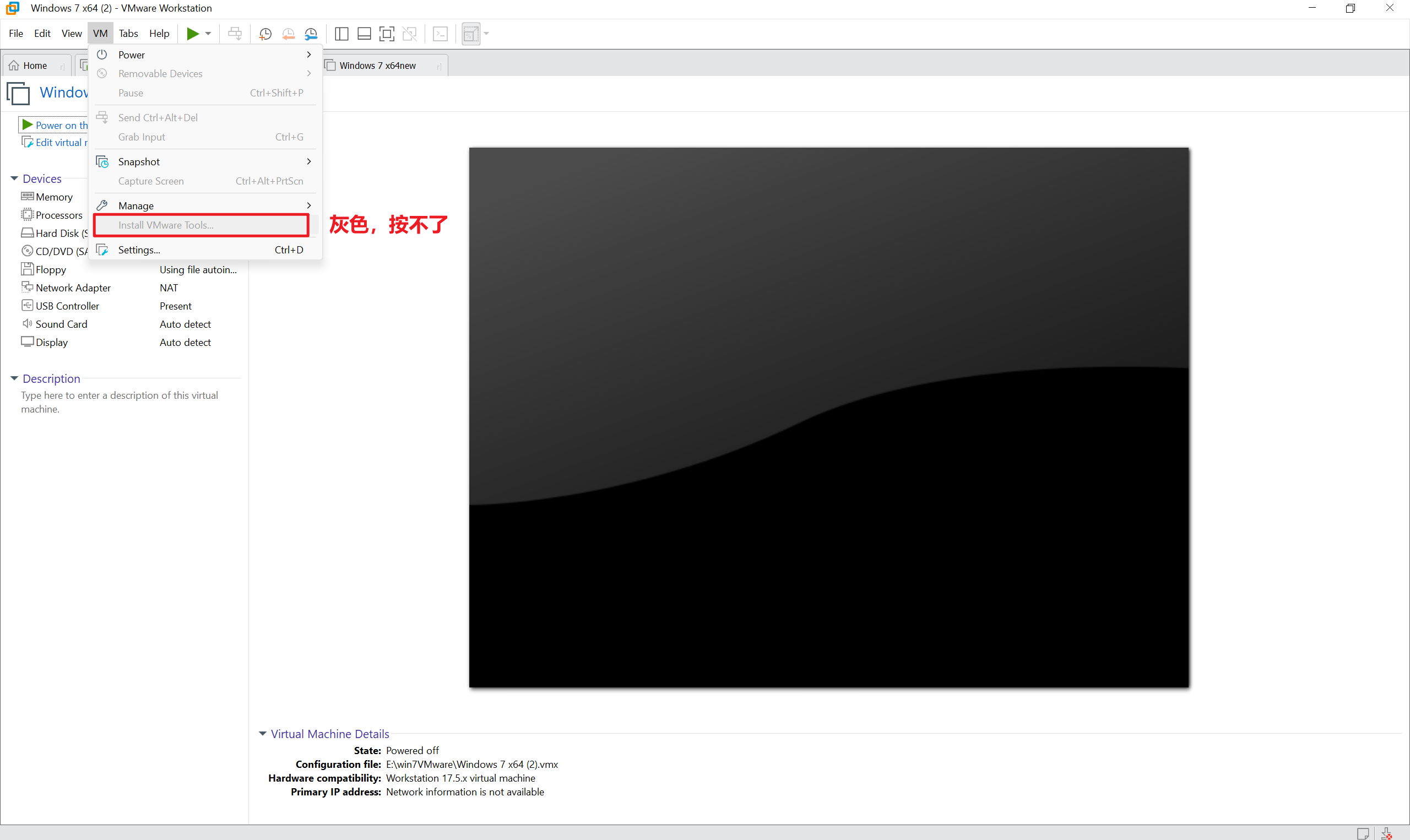The image size is (1410, 840).
Task: Toggle the Show Thumbnail Bar icon
Action: pyautogui.click(x=364, y=34)
